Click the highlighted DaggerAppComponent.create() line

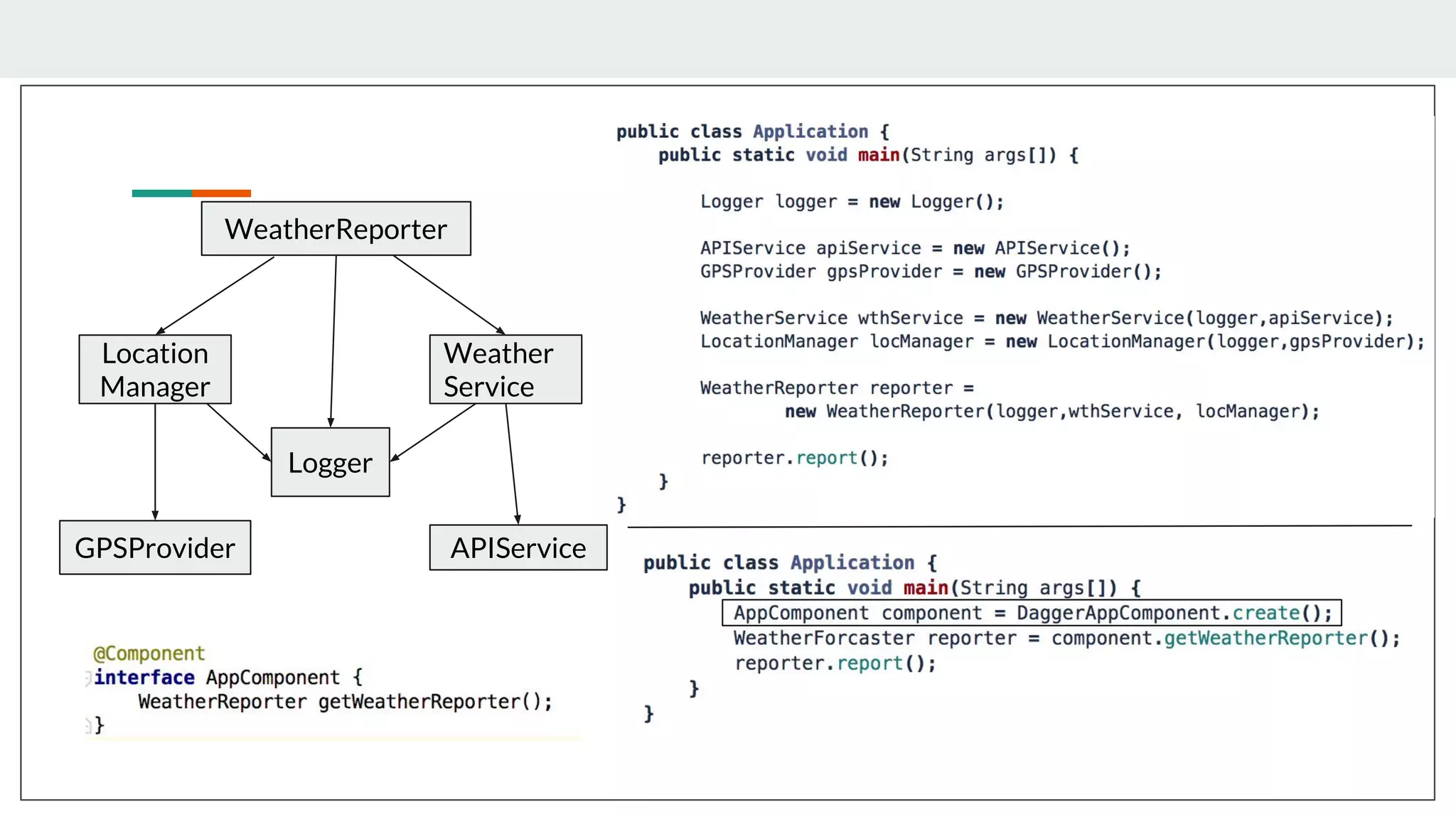click(1032, 613)
